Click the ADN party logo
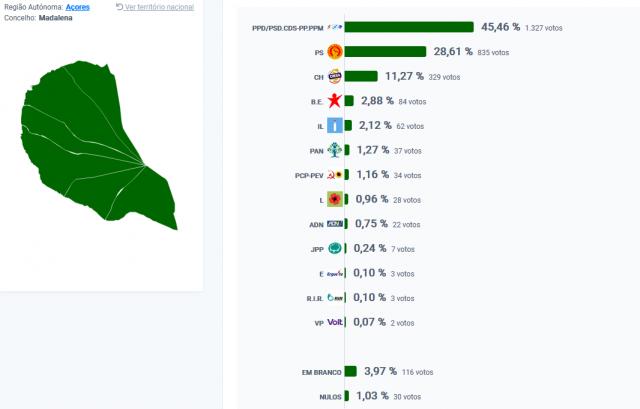640x409 pixels. point(335,224)
